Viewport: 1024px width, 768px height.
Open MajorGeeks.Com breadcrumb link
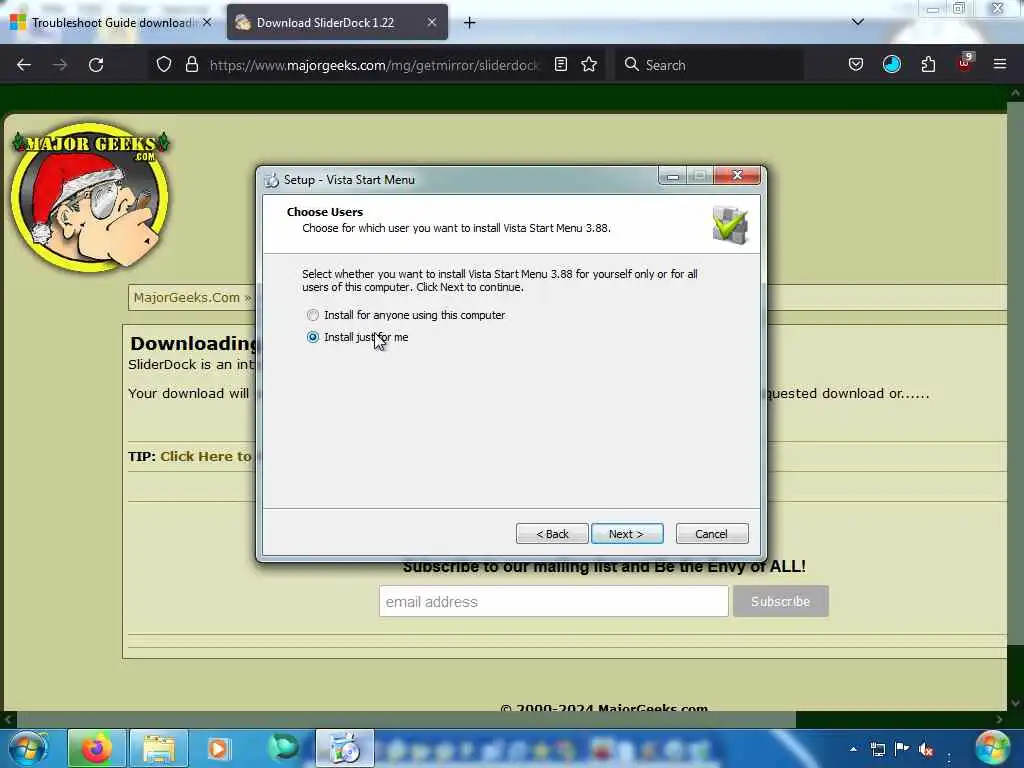186,298
